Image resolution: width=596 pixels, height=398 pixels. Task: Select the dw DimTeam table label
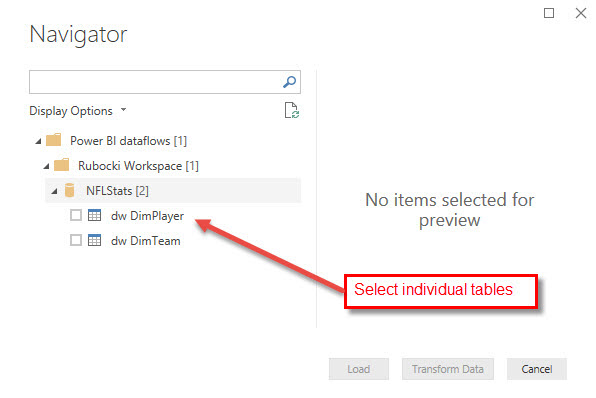point(146,241)
